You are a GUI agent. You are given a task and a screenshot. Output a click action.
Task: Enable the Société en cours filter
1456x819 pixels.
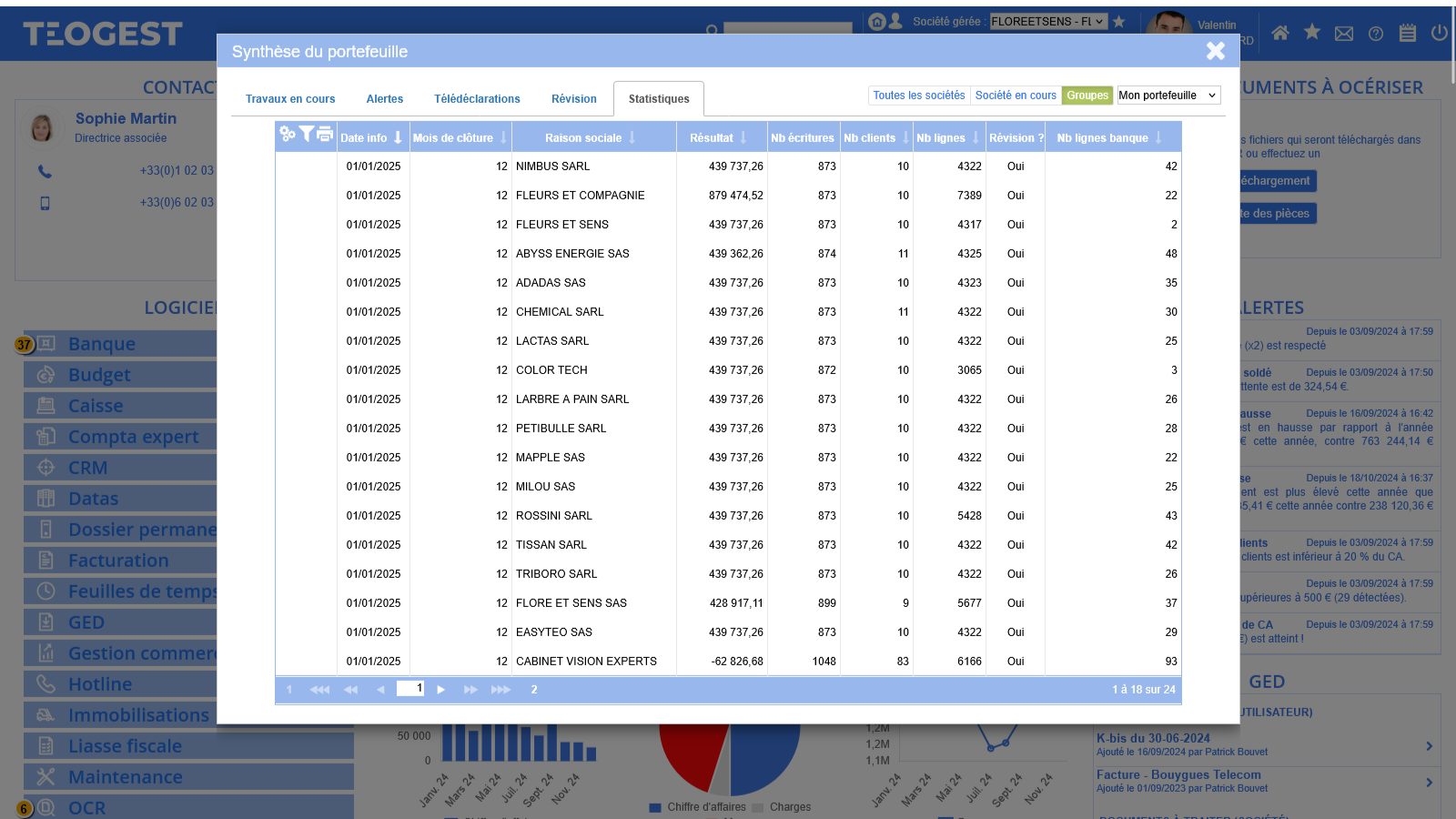tap(1016, 96)
